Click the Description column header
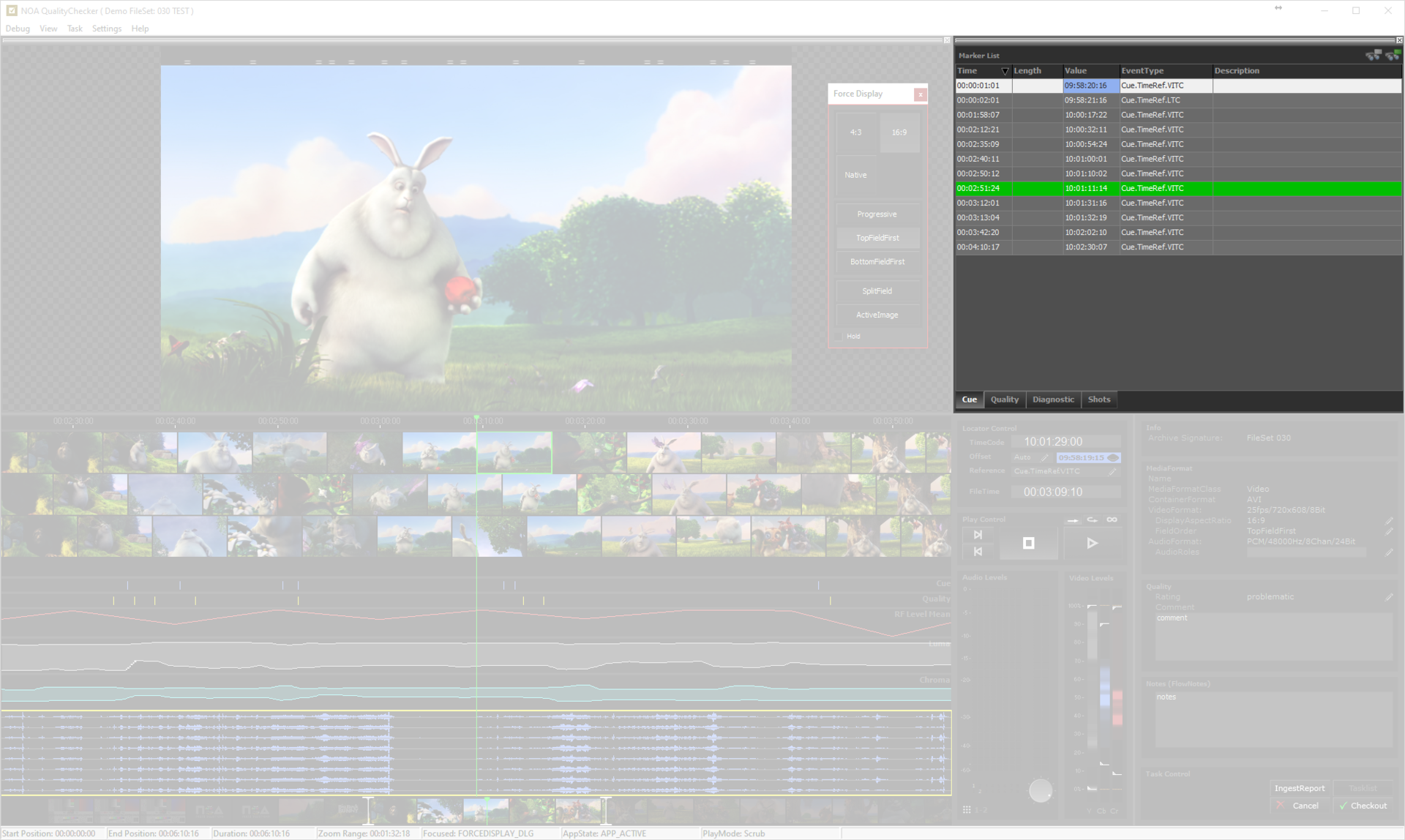Image resolution: width=1405 pixels, height=840 pixels. point(1307,71)
